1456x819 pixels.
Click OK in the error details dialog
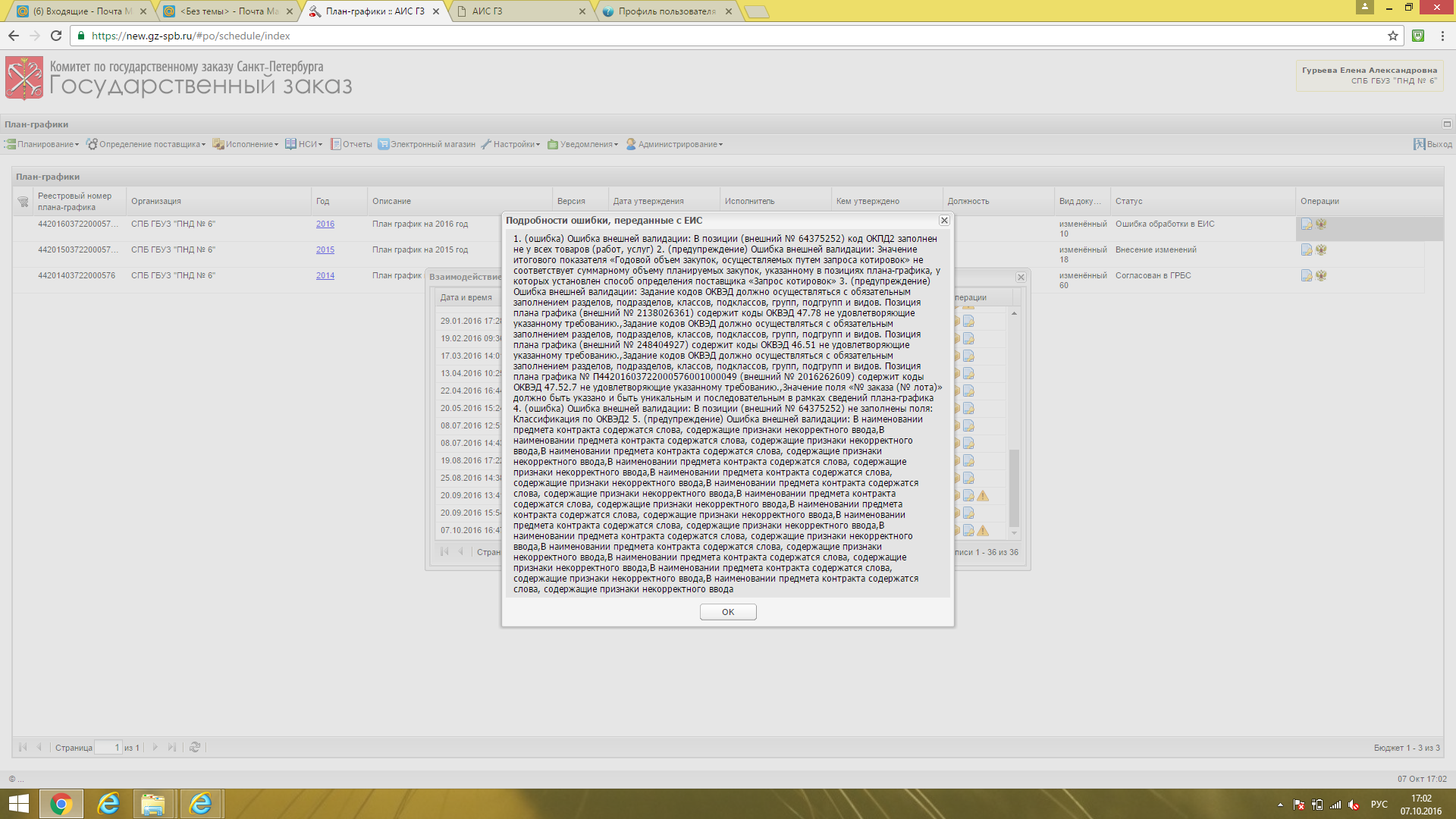tap(727, 612)
